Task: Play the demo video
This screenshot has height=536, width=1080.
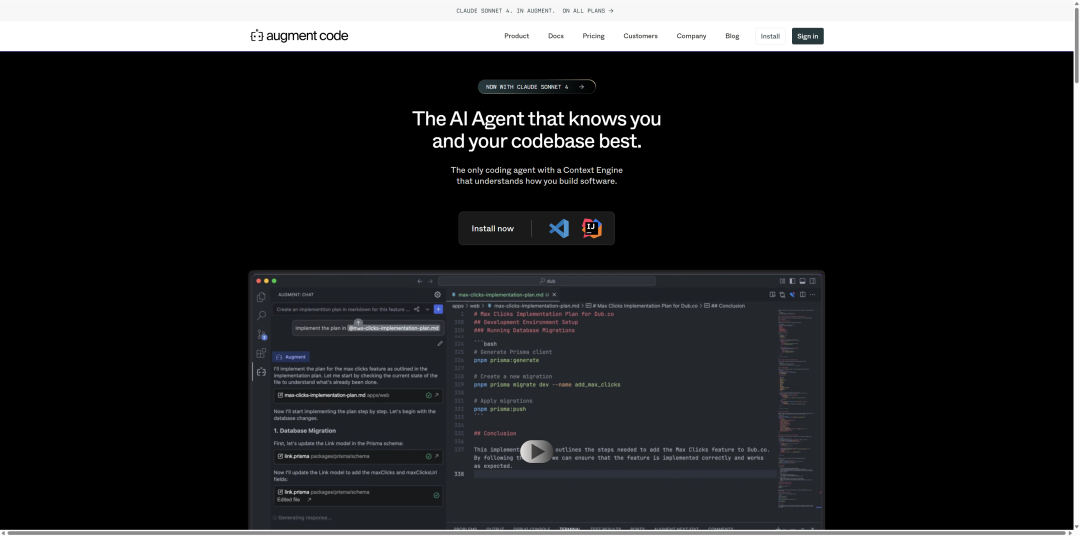Action: [x=537, y=452]
